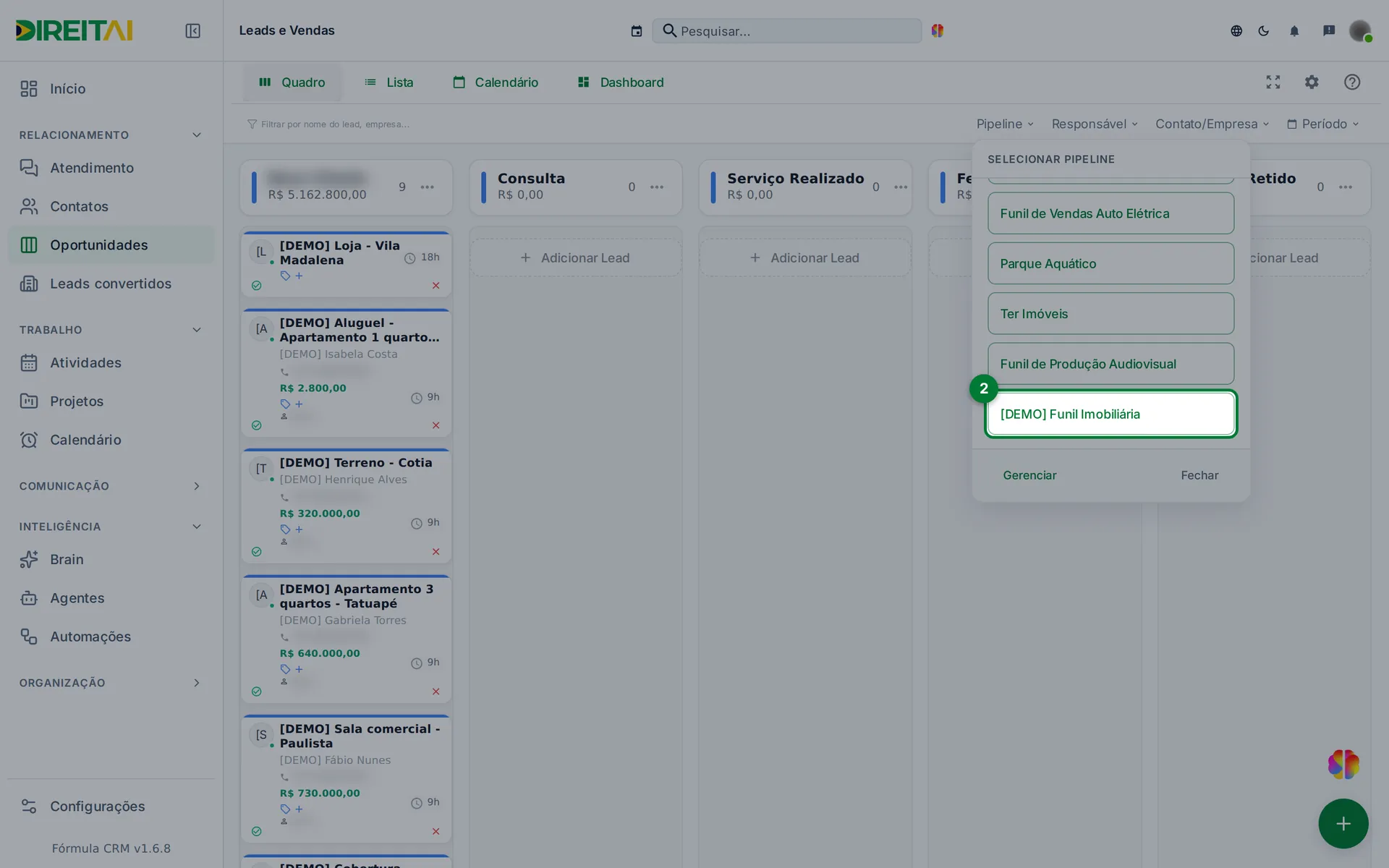Mark Sala comercial - Paulista as won
Viewport: 1389px width, 868px height.
click(x=256, y=831)
